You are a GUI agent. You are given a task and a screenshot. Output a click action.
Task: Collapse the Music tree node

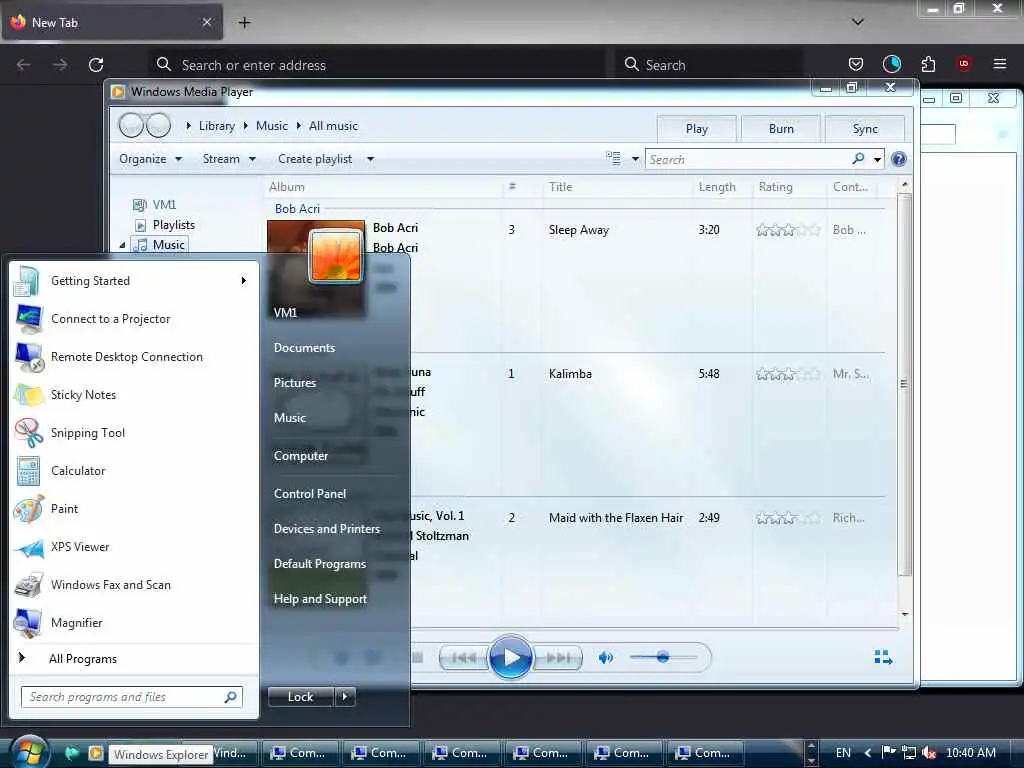(123, 245)
